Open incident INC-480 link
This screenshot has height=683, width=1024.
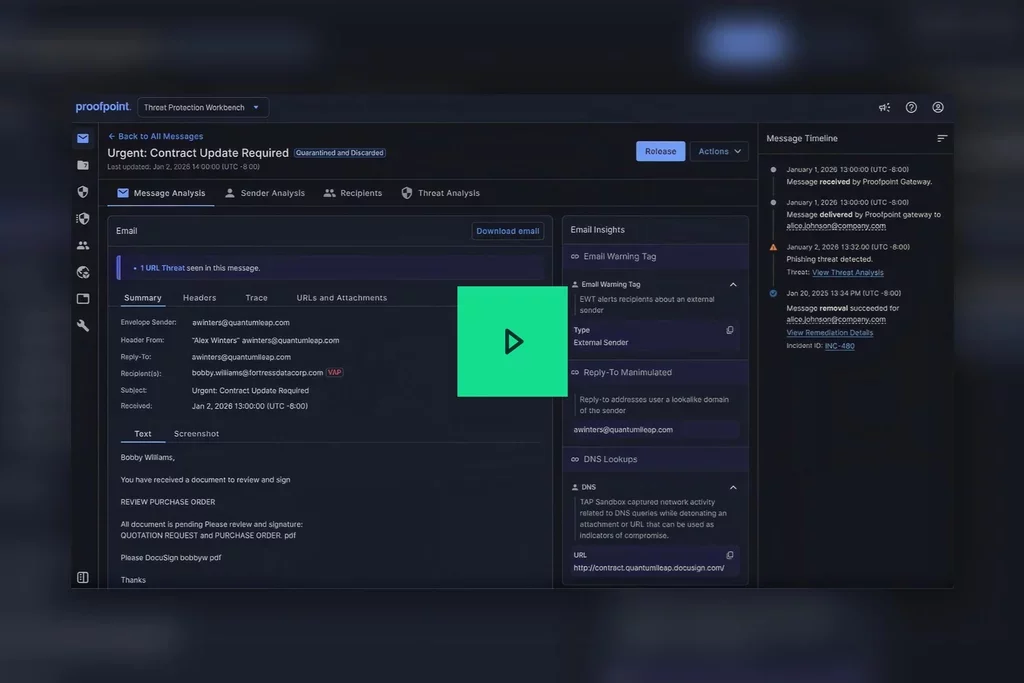point(839,346)
